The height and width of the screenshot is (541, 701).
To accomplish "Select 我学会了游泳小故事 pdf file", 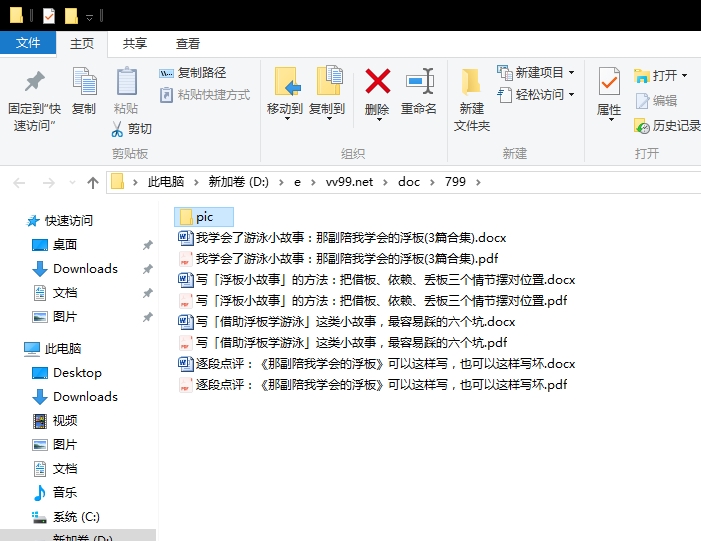I will tap(338, 258).
